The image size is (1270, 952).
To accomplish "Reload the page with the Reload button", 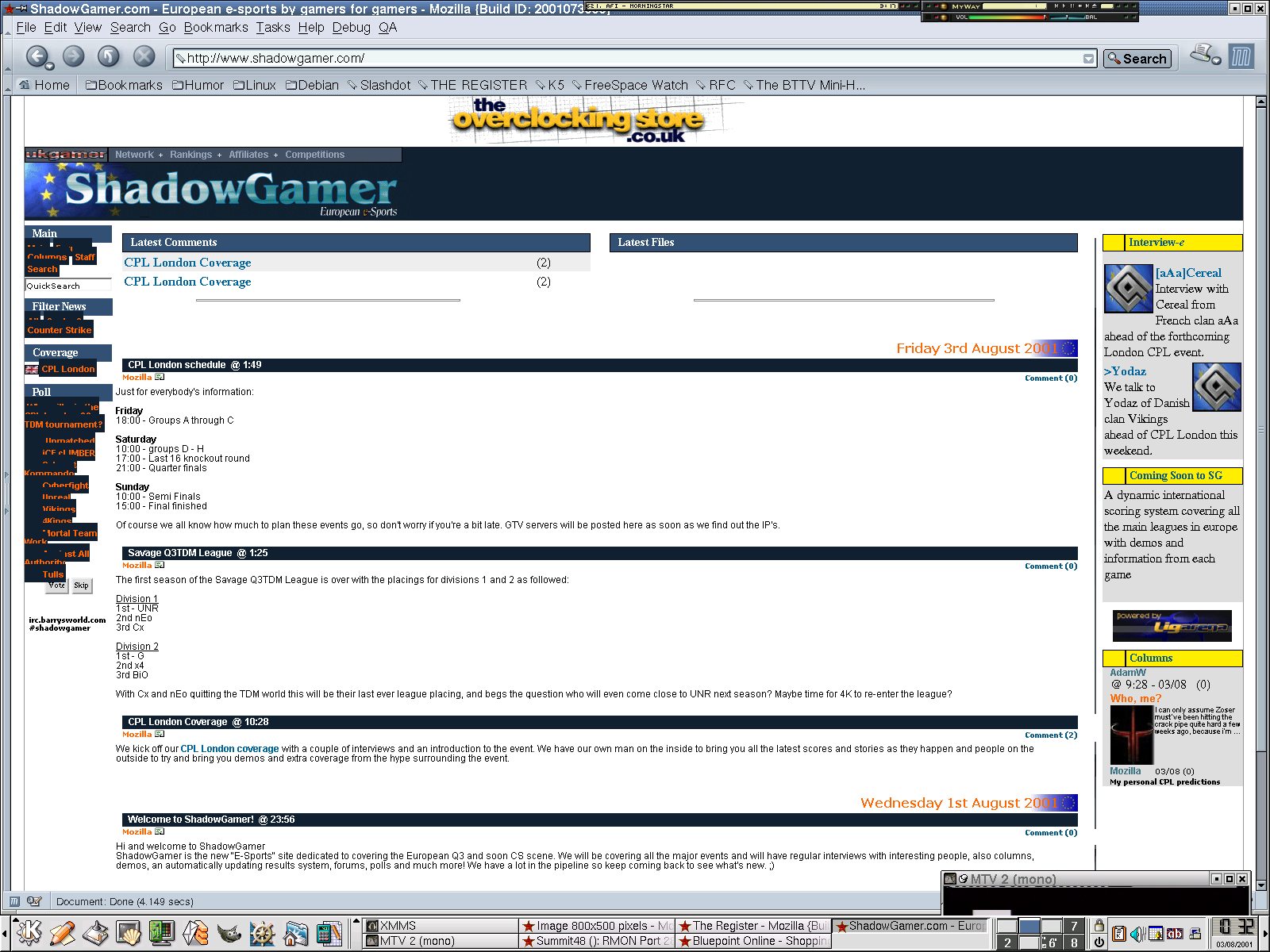I will tap(108, 56).
